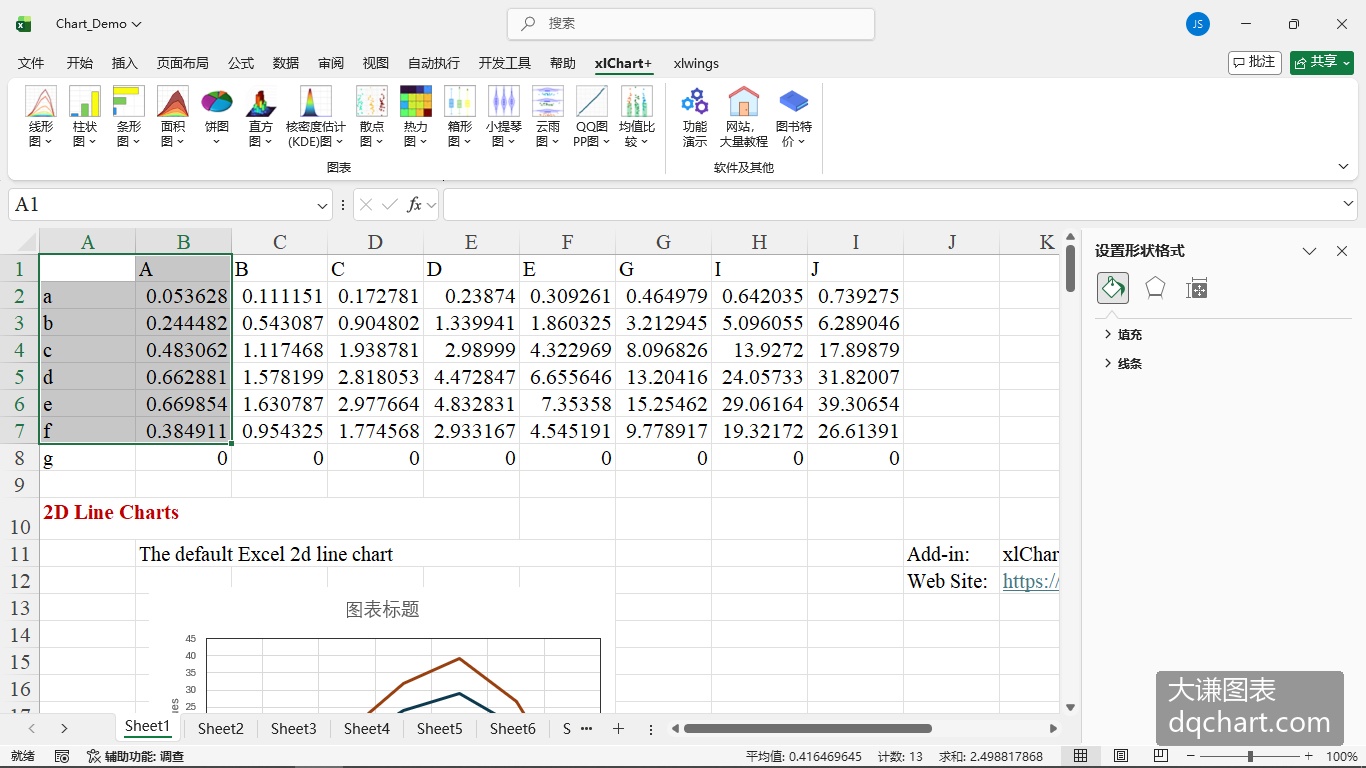Image resolution: width=1366 pixels, height=768 pixels.
Task: Open the https hyperlink in cell K12
Action: pyautogui.click(x=1030, y=581)
